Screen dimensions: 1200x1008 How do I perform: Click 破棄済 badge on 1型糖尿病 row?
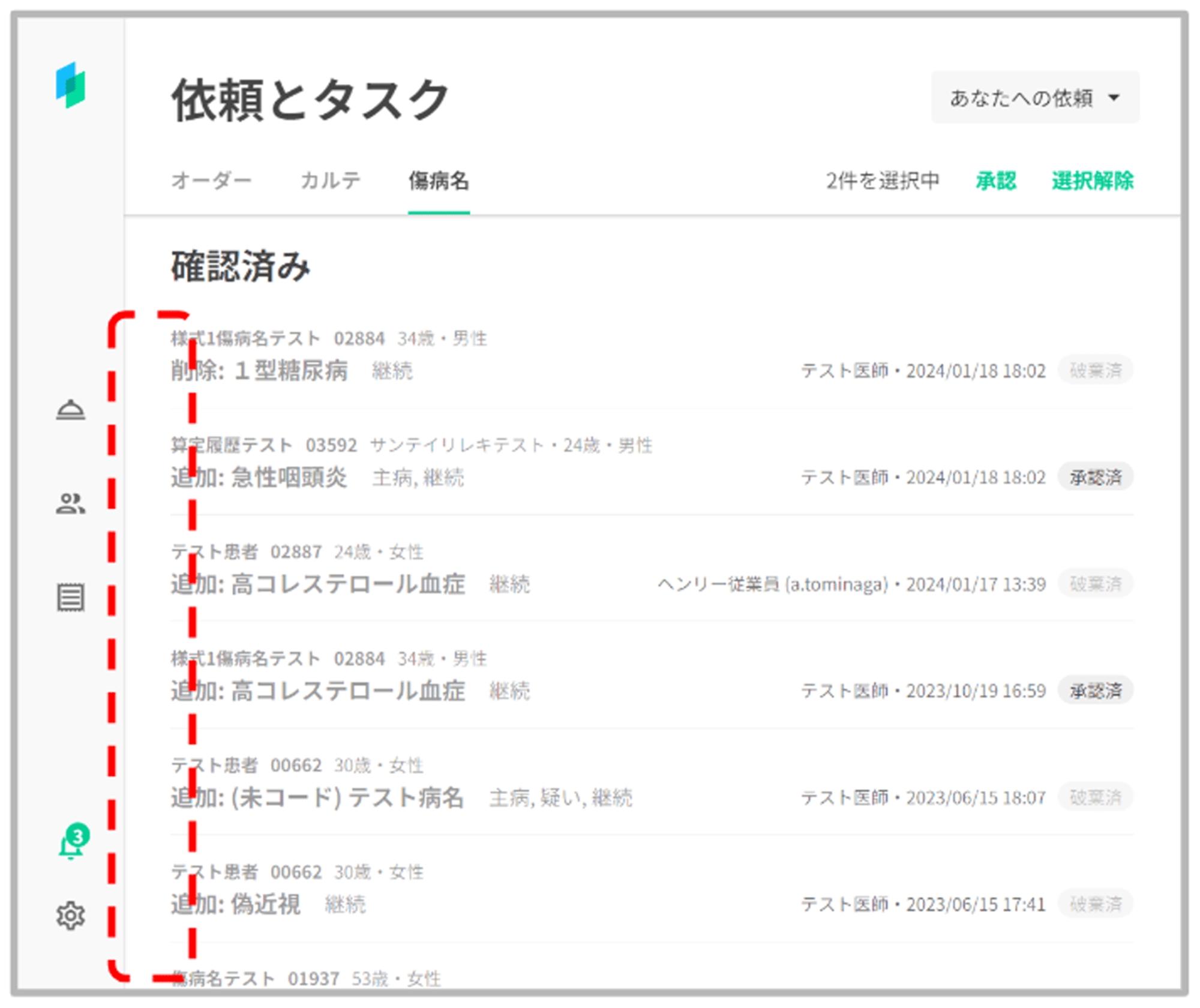click(x=1095, y=370)
